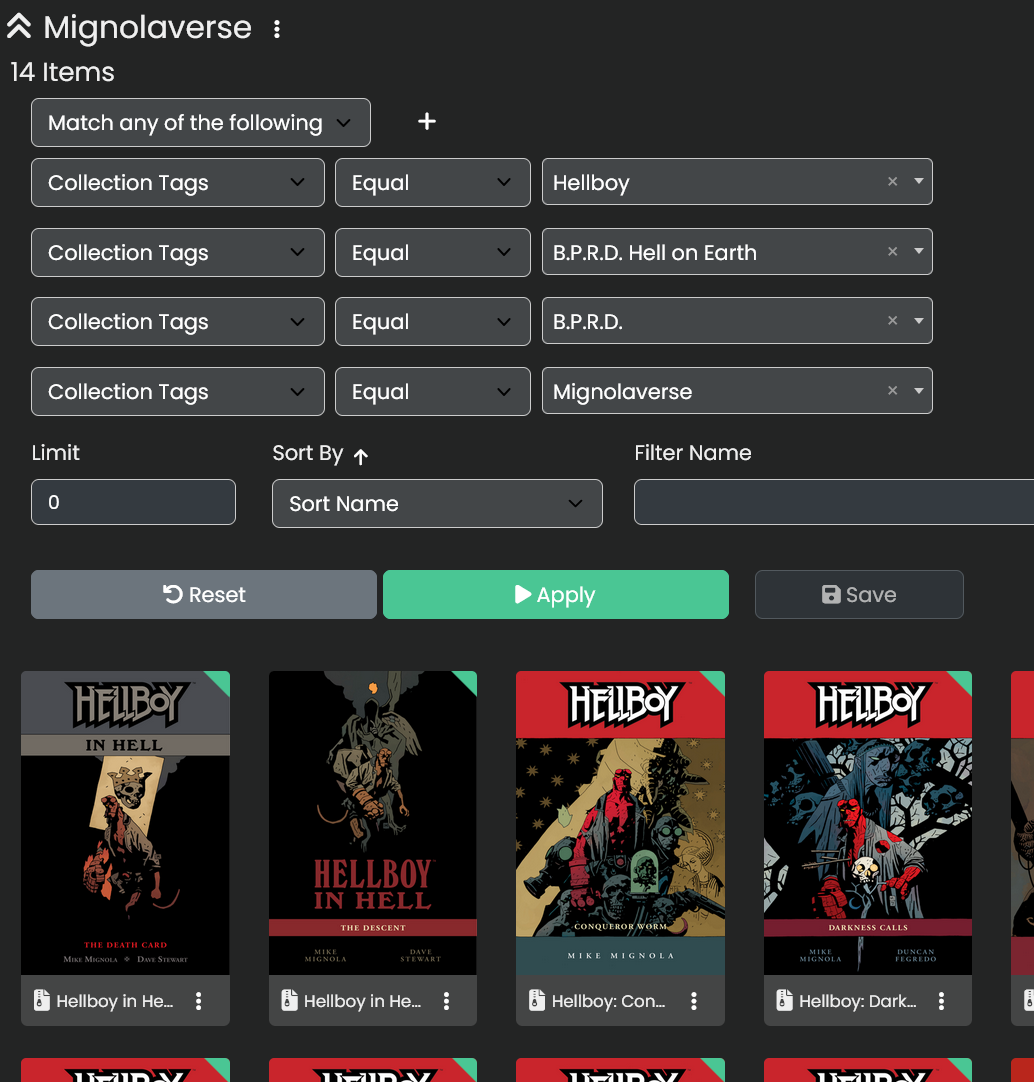The image size is (1034, 1082).
Task: Click archive file icon on The Descent card
Action: pyautogui.click(x=289, y=1000)
